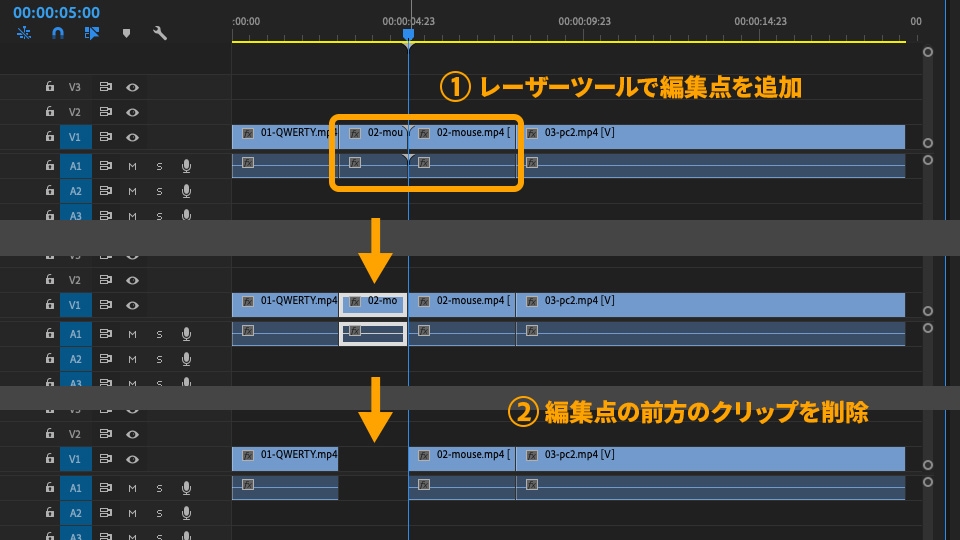Hide V1 track output in middle timeline
Screen dimensions: 960x540
coord(132,306)
